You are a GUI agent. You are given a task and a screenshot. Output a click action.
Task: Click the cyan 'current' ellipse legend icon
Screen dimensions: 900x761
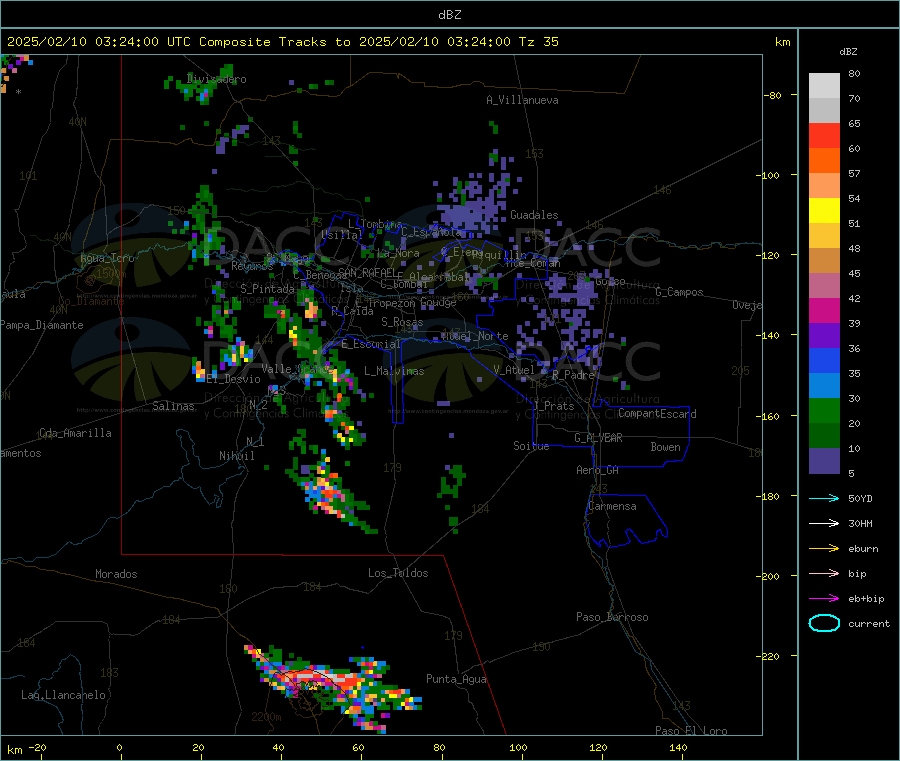pyautogui.click(x=824, y=623)
